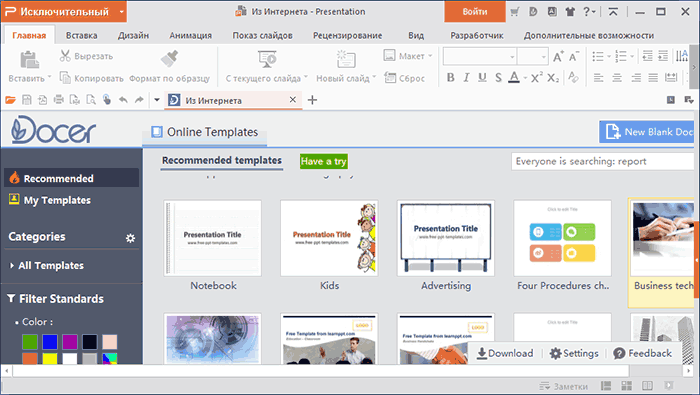Click Clear formatting eraser icon
This screenshot has width=700, height=395.
pyautogui.click(x=574, y=78)
